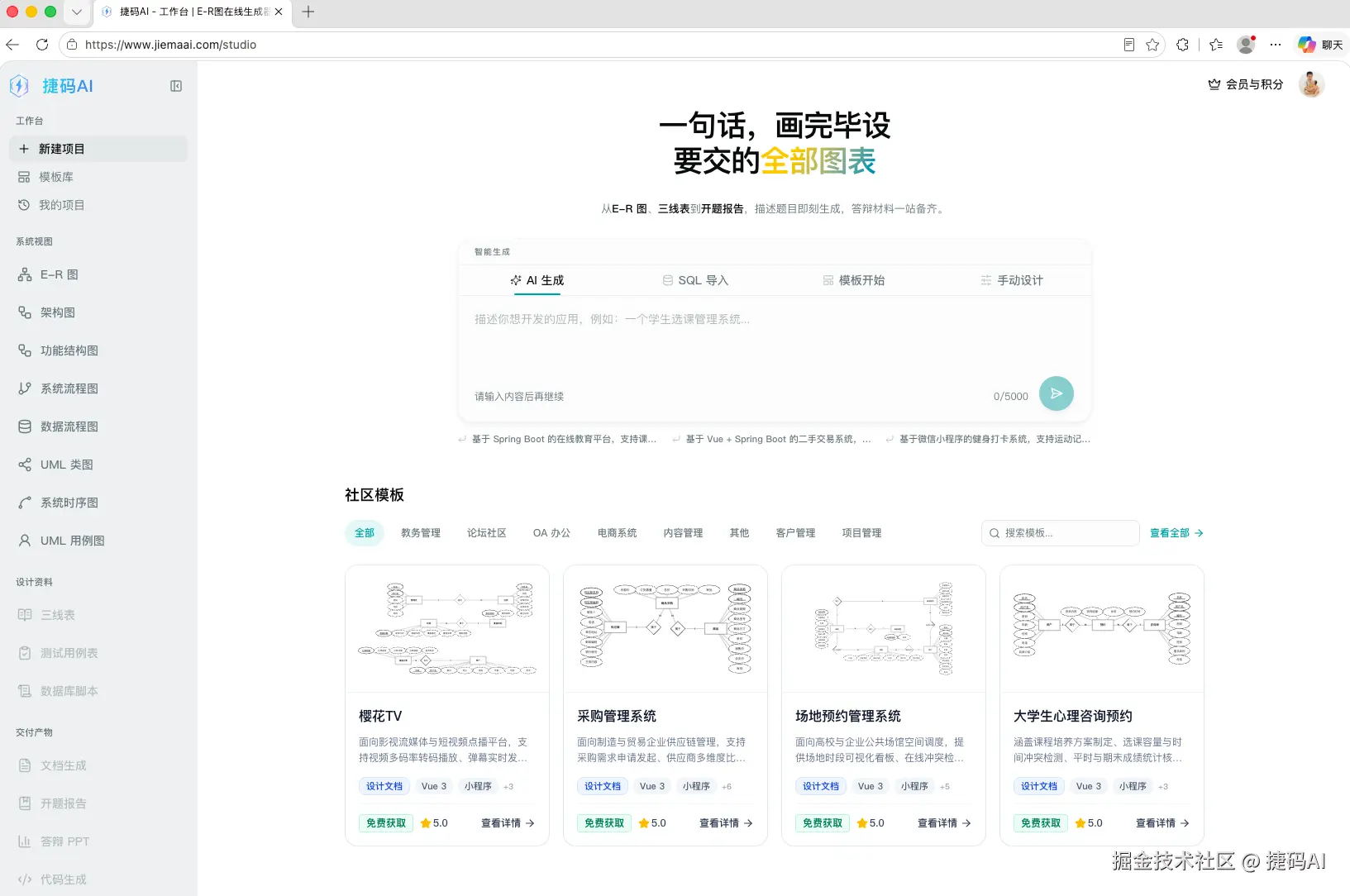The width and height of the screenshot is (1350, 896).
Task: Filter templates by OA 办公
Action: coord(551,533)
